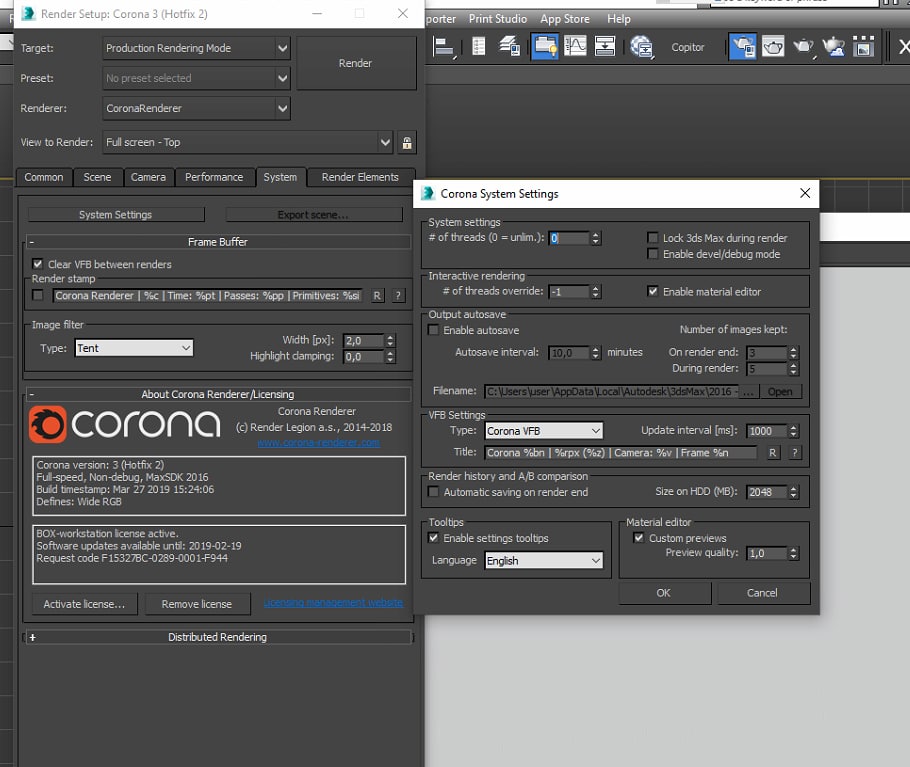Image resolution: width=910 pixels, height=767 pixels.
Task: Click Activate license... button
Action: 85,604
